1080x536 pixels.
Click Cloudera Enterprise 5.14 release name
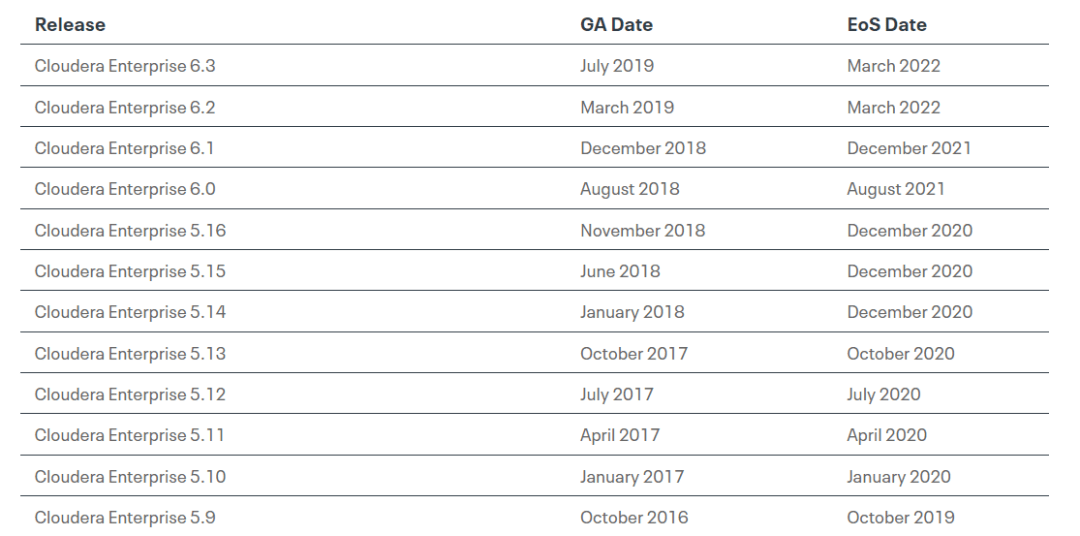(x=130, y=312)
